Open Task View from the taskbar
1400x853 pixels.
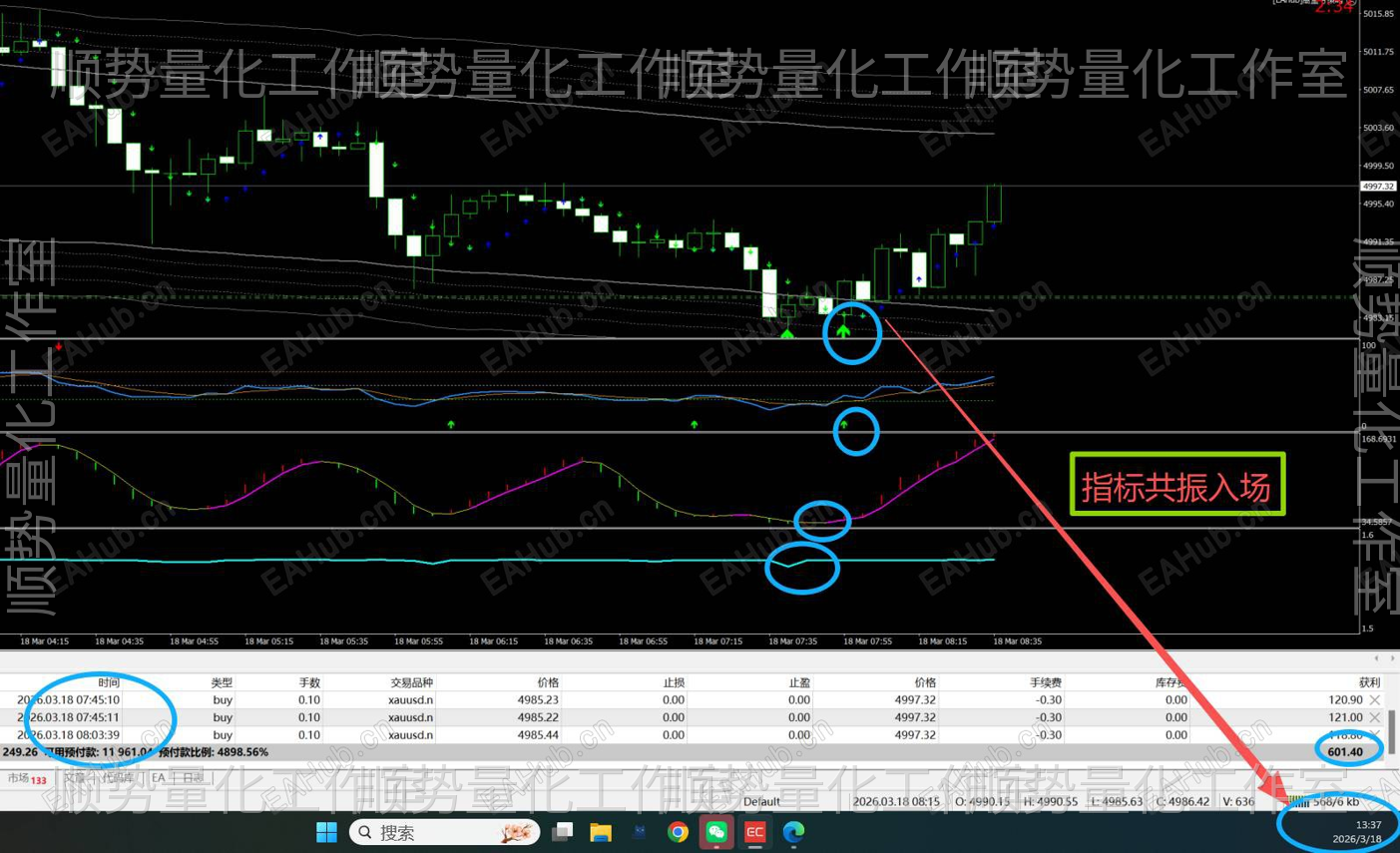click(563, 832)
